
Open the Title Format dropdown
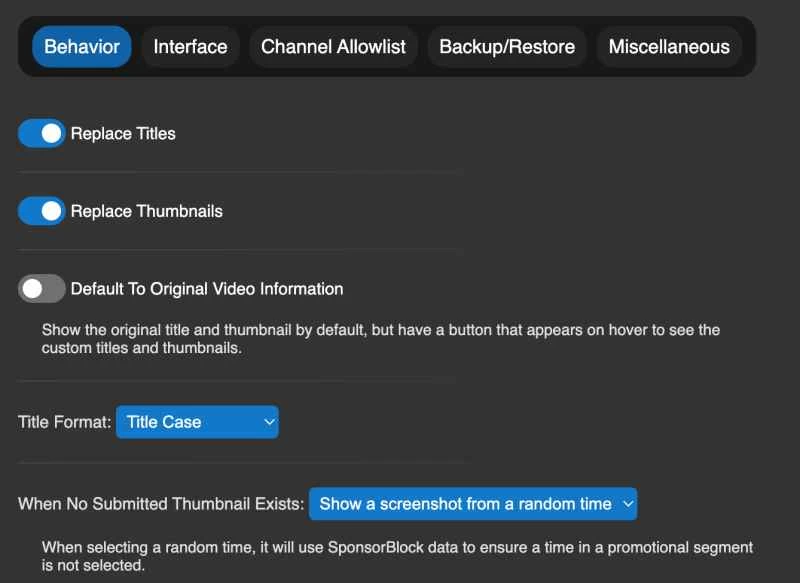point(197,422)
